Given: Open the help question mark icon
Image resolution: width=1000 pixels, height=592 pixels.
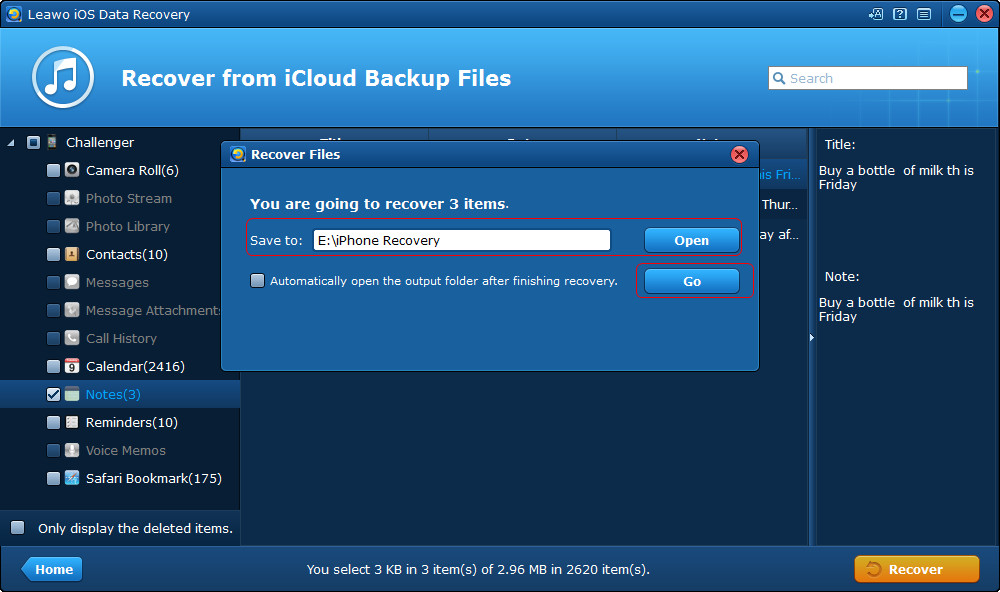Looking at the screenshot, I should (x=900, y=14).
